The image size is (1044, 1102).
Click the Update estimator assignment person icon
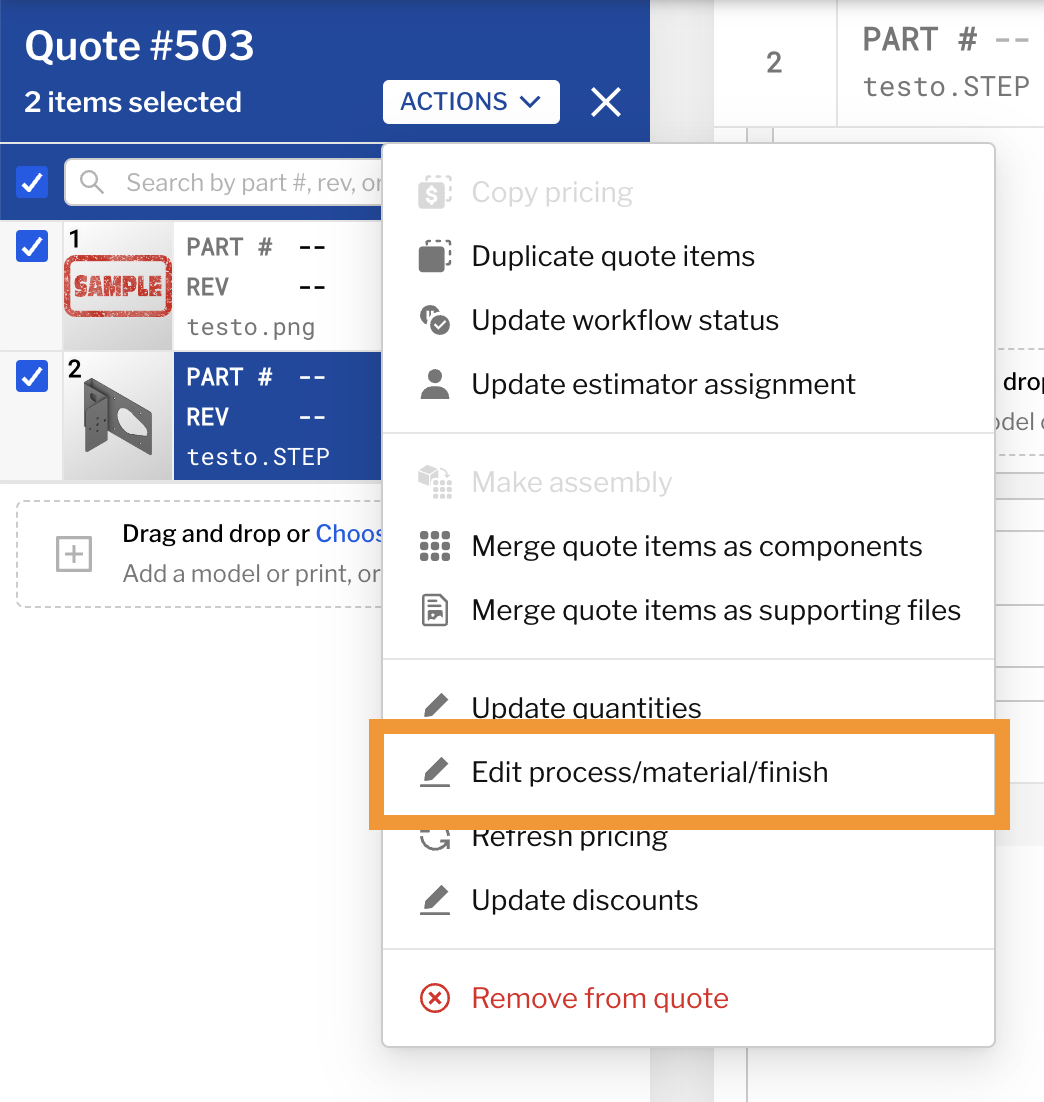[435, 385]
